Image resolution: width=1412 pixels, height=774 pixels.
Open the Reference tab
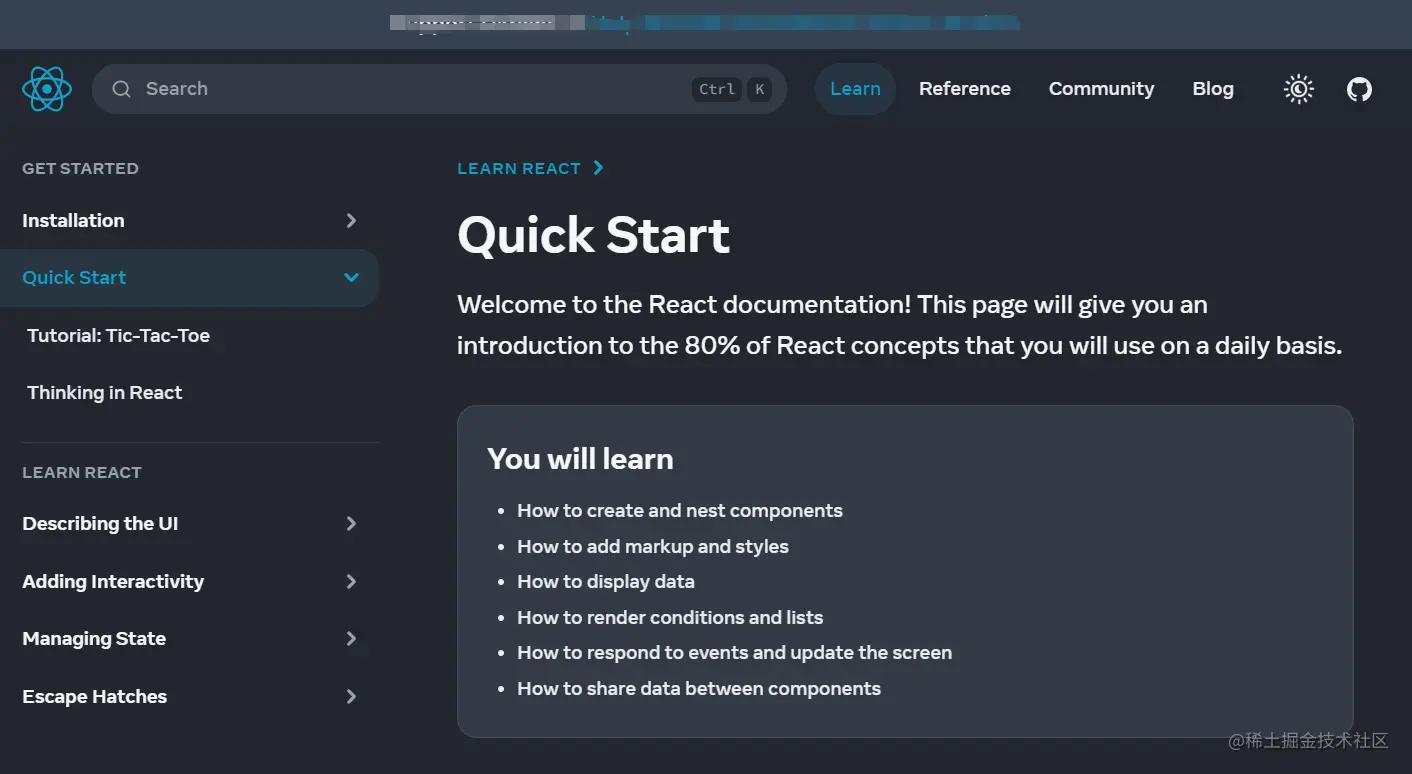(965, 89)
